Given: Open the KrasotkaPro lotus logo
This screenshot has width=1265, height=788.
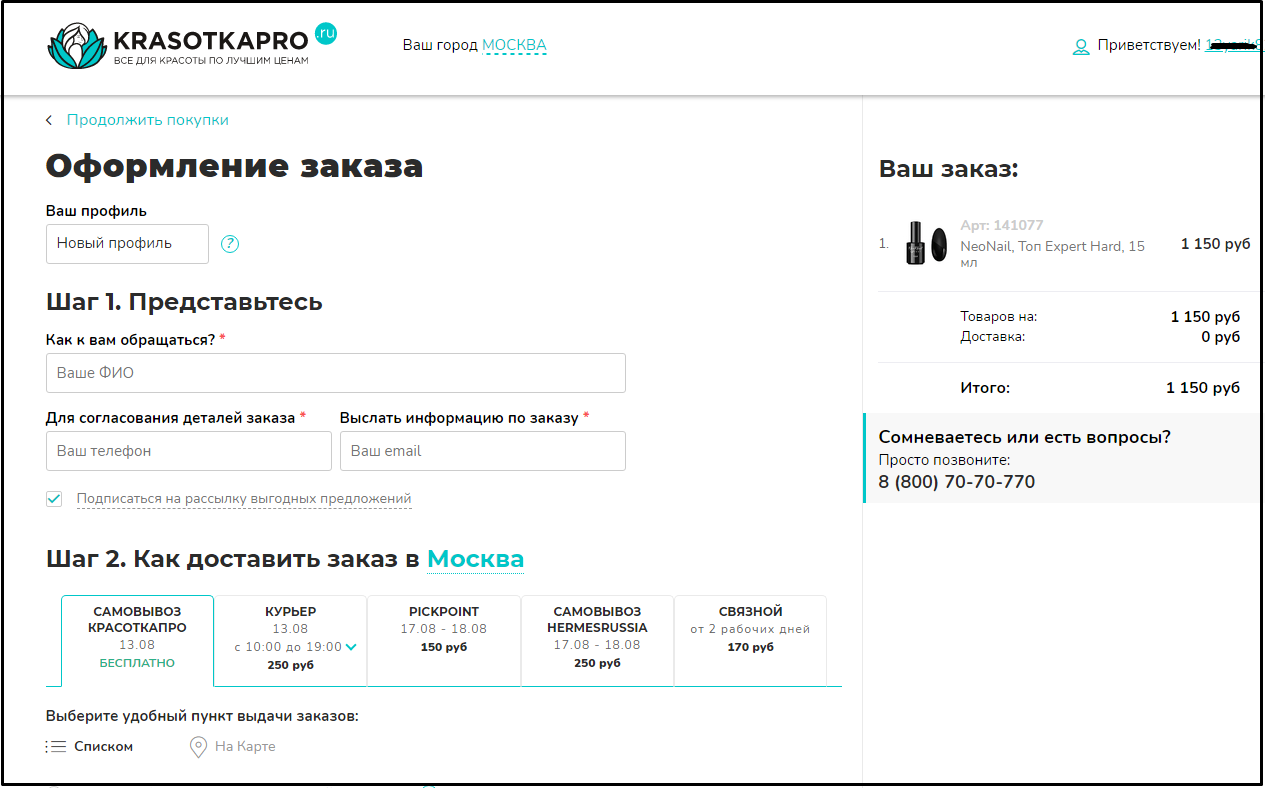Looking at the screenshot, I should pos(75,47).
